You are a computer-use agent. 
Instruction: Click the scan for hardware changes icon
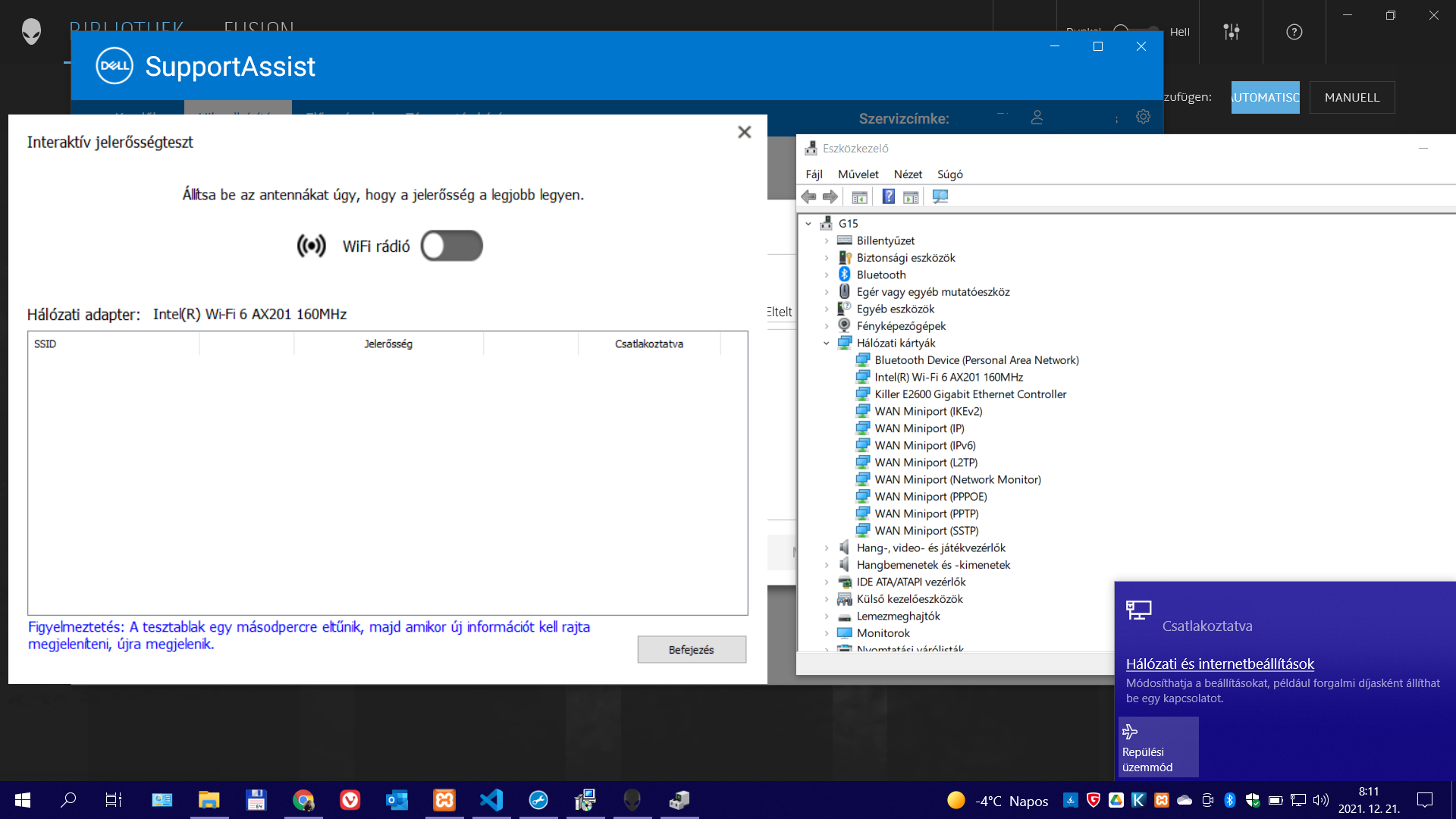940,197
